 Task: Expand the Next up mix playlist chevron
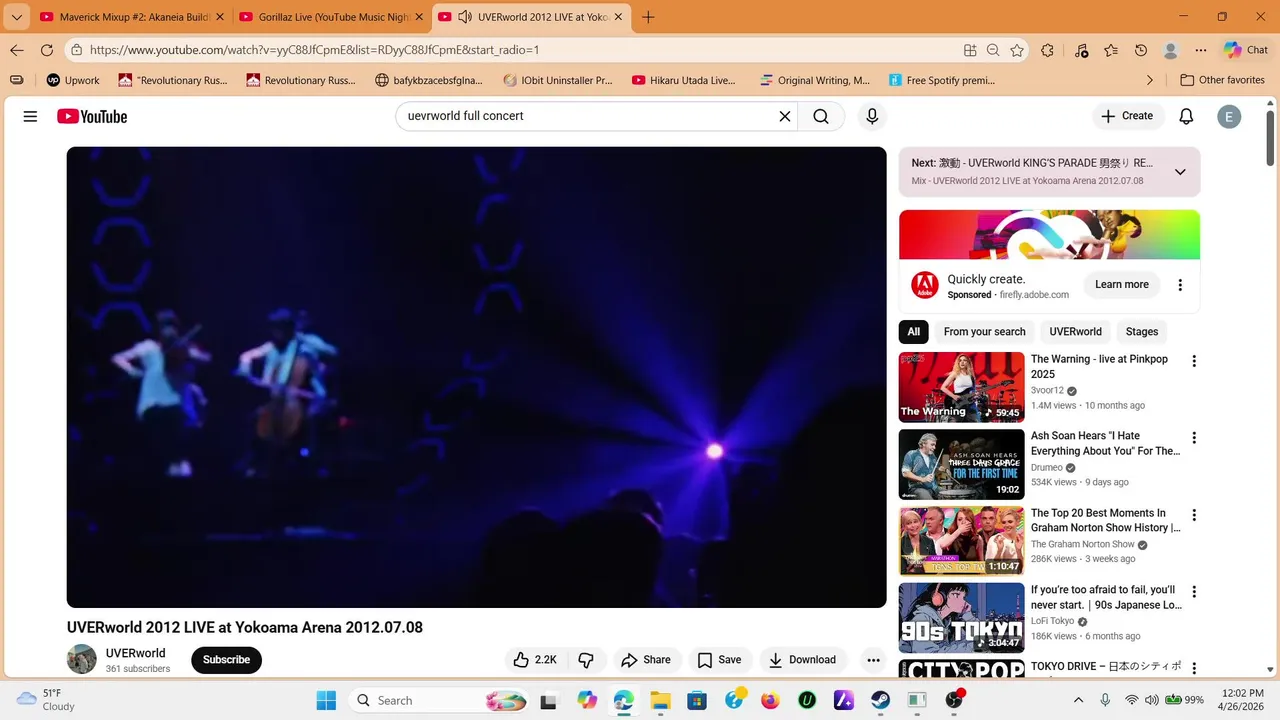[x=1180, y=172]
